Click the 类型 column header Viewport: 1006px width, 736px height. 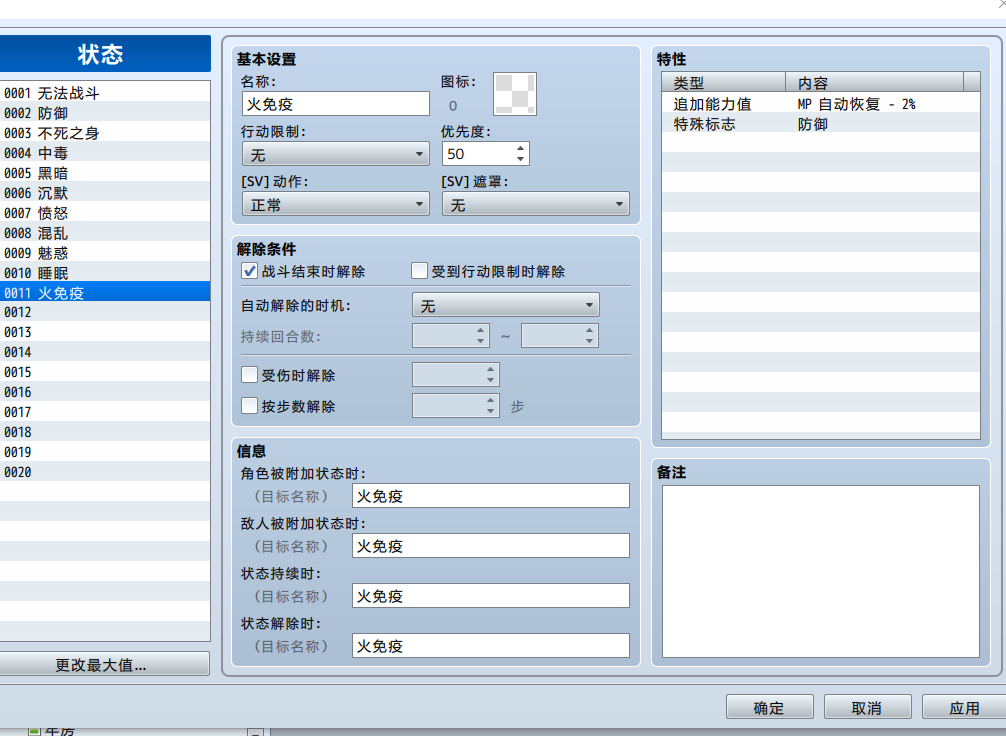[x=724, y=82]
